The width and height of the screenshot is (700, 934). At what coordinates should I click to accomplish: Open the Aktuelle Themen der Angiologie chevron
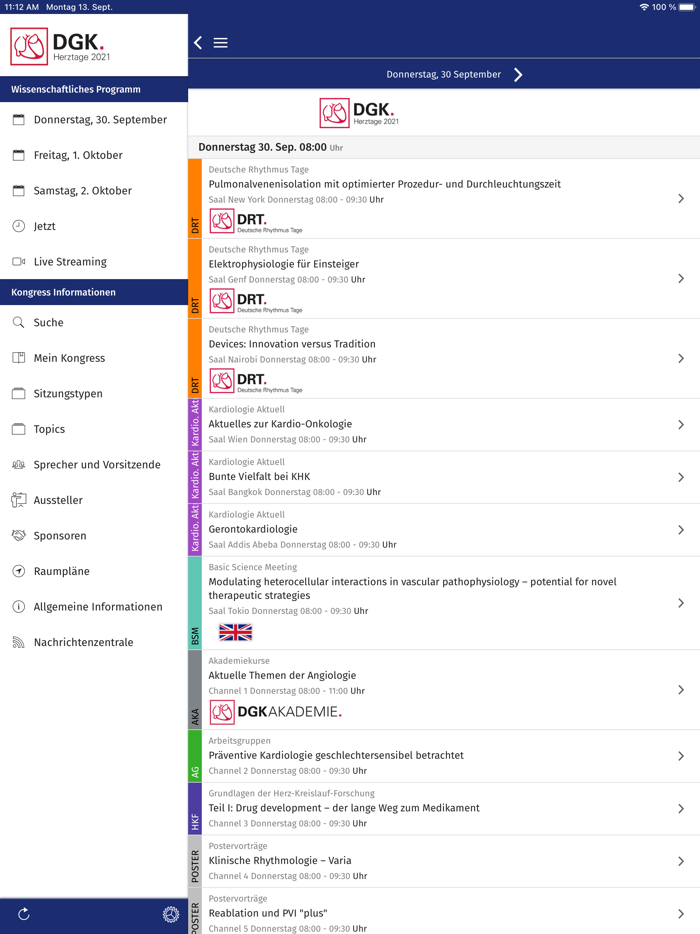(681, 690)
